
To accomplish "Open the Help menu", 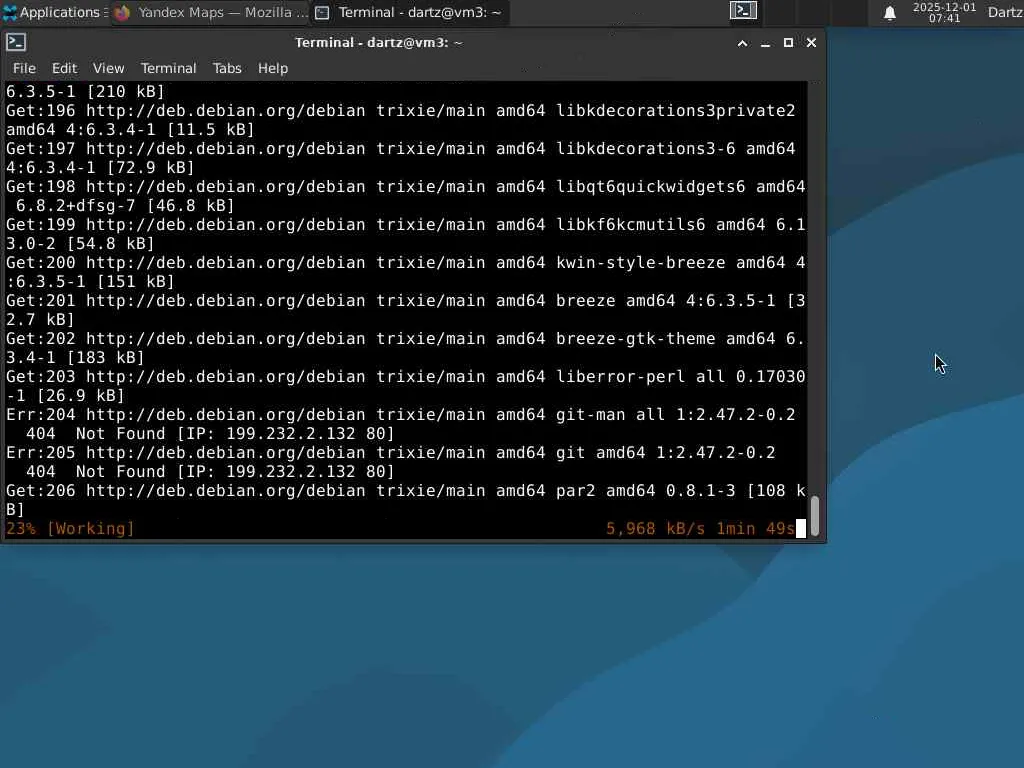I will click(x=272, y=68).
